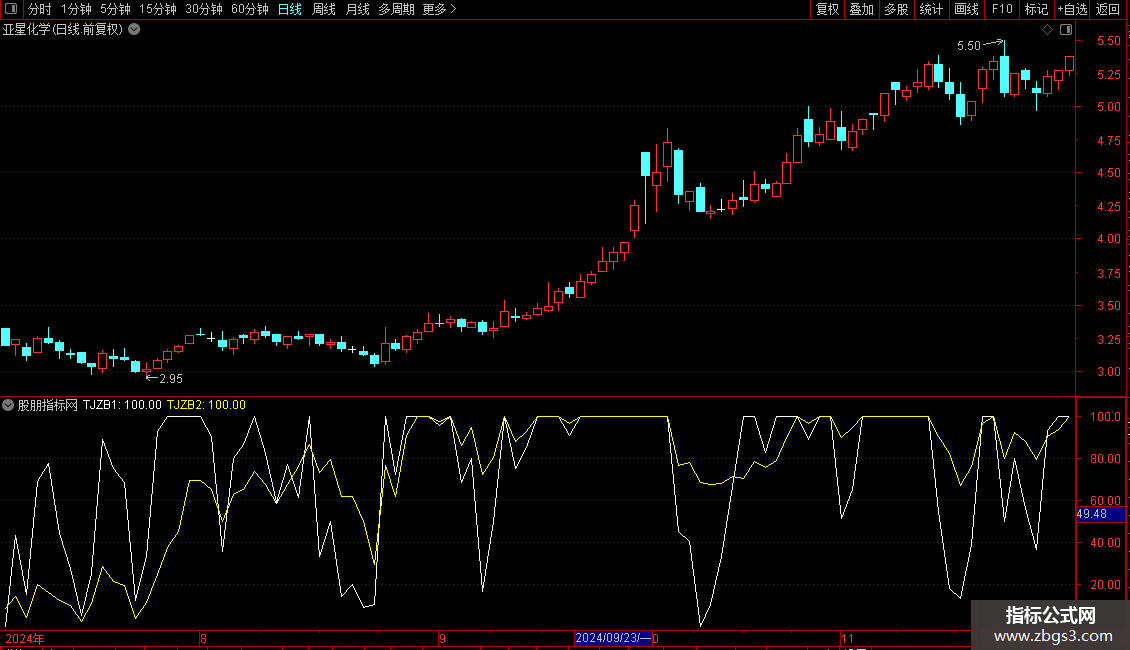Screen dimensions: 1130x650
Task: Click the 股朋指标网 indicator name
Action: point(48,405)
